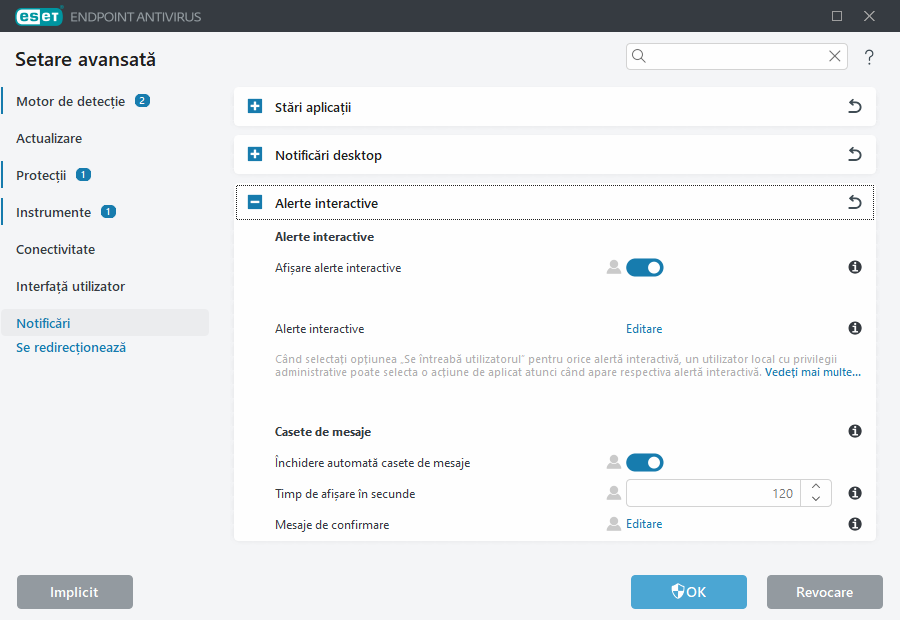Increase display time with the up arrow
The width and height of the screenshot is (900, 620).
click(817, 486)
